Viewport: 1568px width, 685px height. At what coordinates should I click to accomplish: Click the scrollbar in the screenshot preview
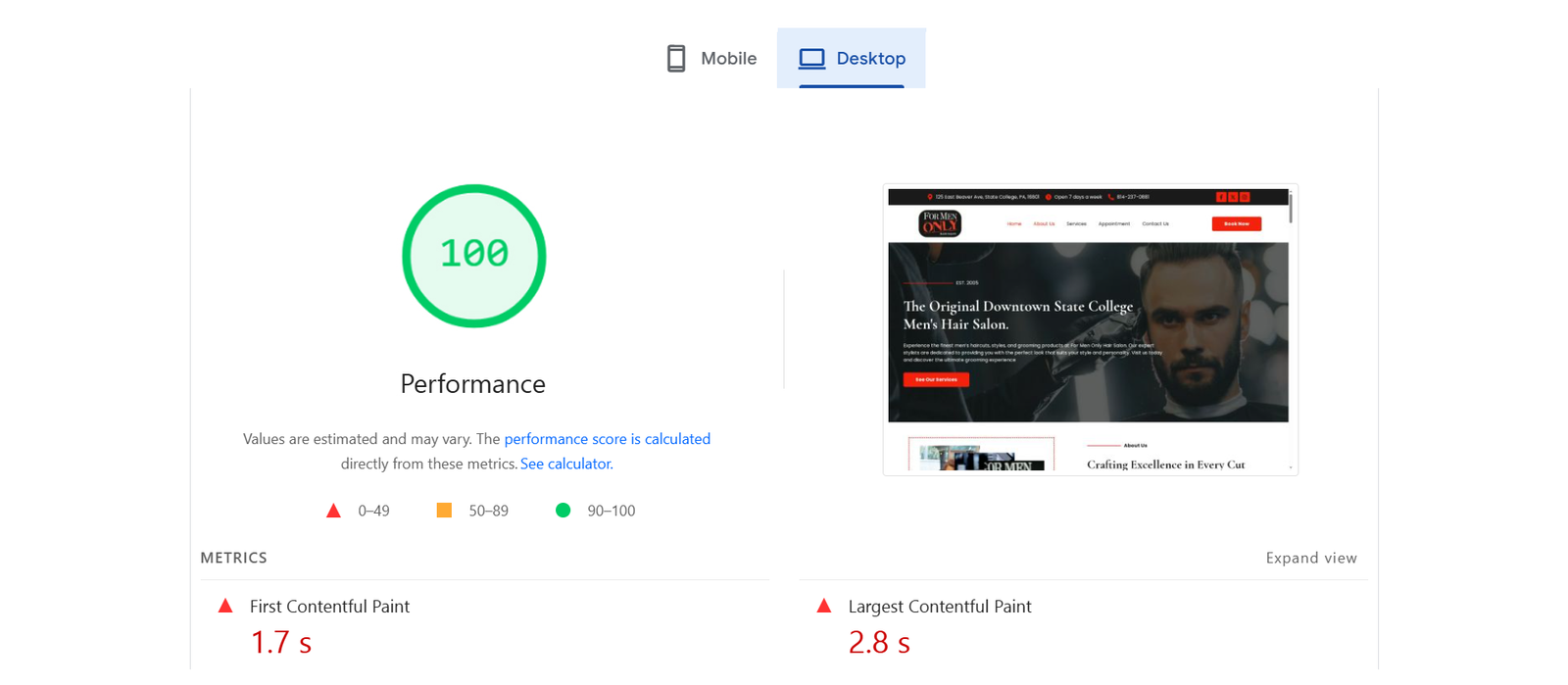1291,210
